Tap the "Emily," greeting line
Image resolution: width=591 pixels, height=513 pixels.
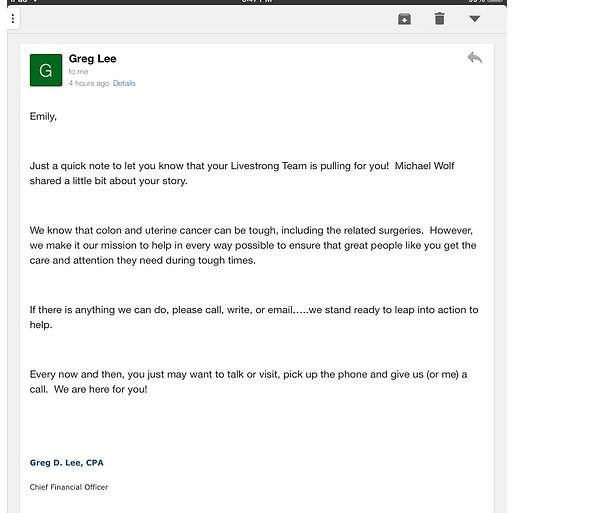click(43, 116)
